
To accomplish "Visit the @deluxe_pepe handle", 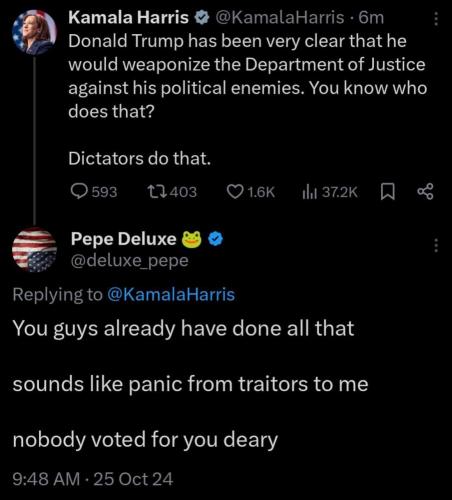I will pyautogui.click(x=130, y=261).
